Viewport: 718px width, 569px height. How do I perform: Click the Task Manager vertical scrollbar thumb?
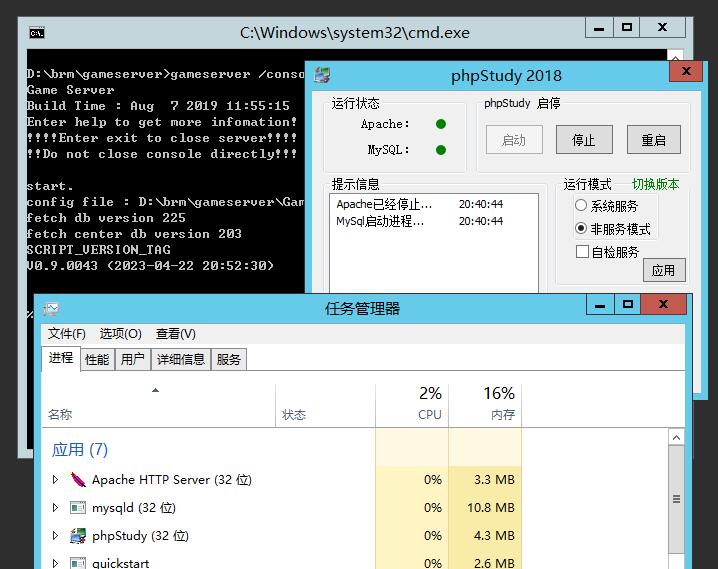pyautogui.click(x=676, y=499)
